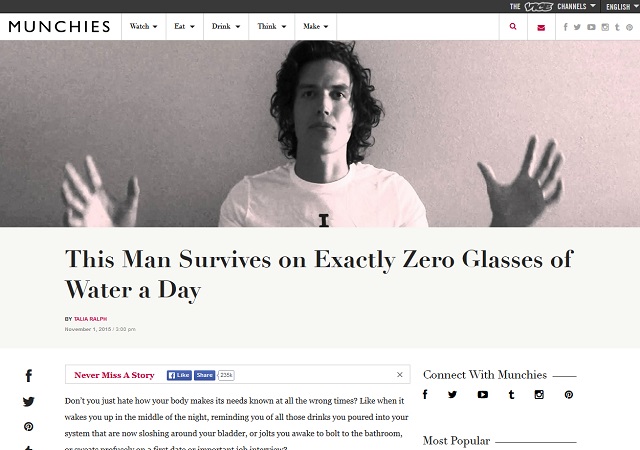The height and width of the screenshot is (450, 640).
Task: Share article via left sidebar Facebook icon
Action: (x=29, y=375)
